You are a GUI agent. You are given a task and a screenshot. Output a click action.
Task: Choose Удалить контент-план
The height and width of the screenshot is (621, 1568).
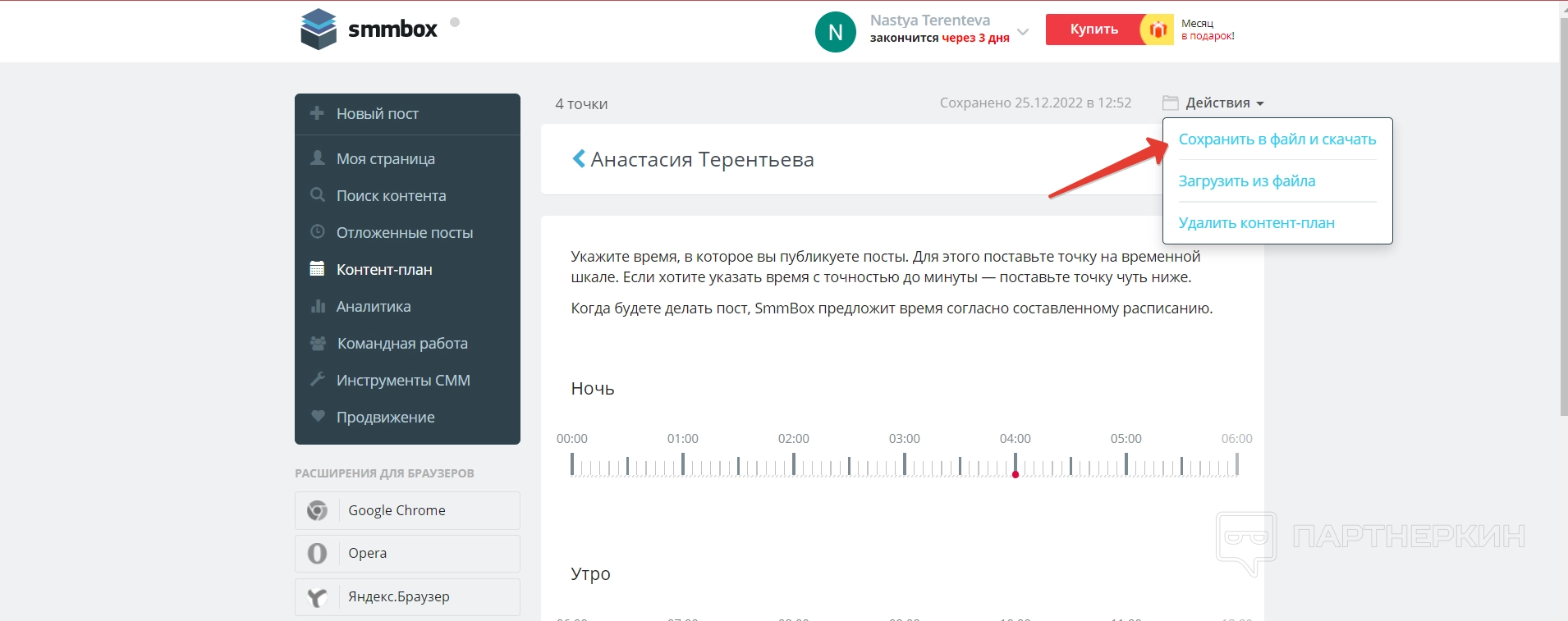pos(1257,223)
